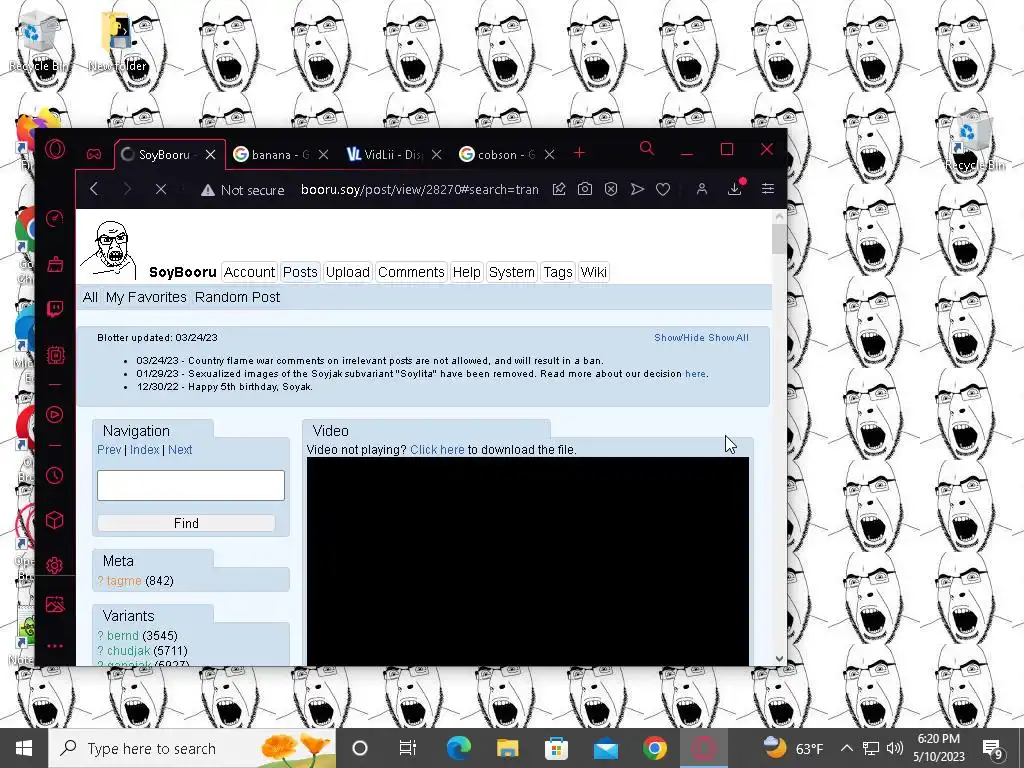Open File Explorer from taskbar
This screenshot has height=768, width=1024.
(x=507, y=748)
